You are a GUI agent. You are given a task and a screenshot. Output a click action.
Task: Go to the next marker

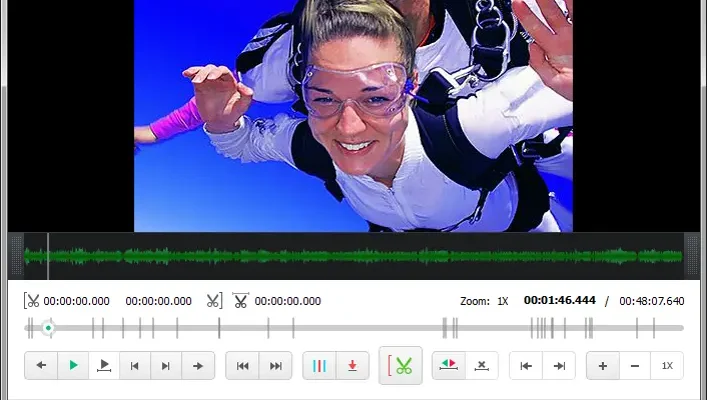point(275,365)
